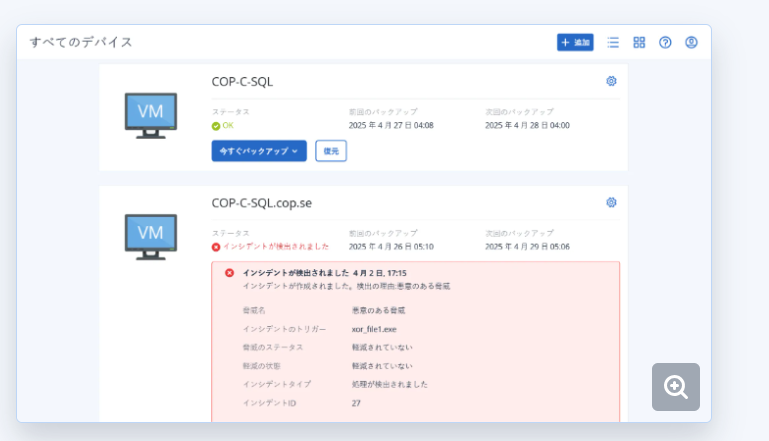
Task: Open the help question mark icon
Action: point(665,42)
